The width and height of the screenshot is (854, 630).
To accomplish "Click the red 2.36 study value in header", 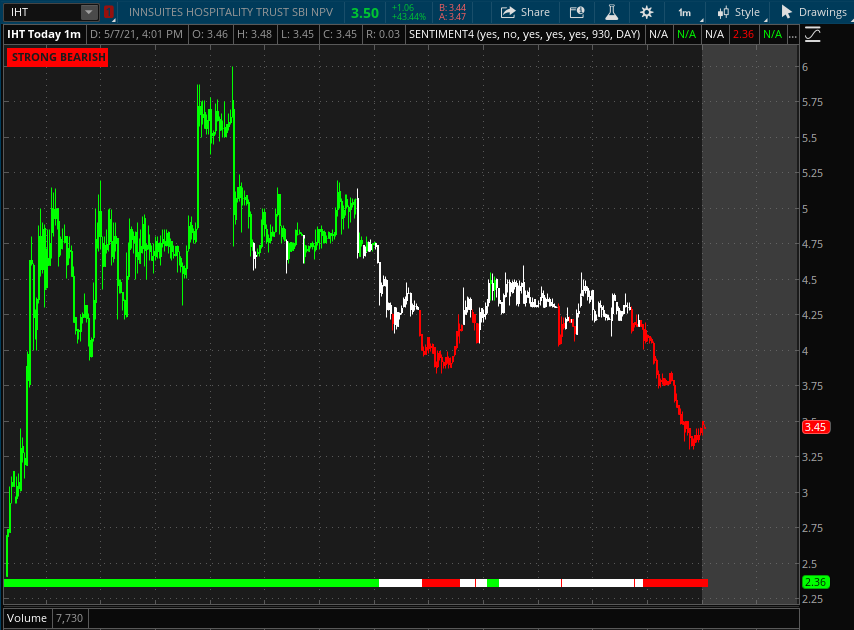I will click(743, 34).
